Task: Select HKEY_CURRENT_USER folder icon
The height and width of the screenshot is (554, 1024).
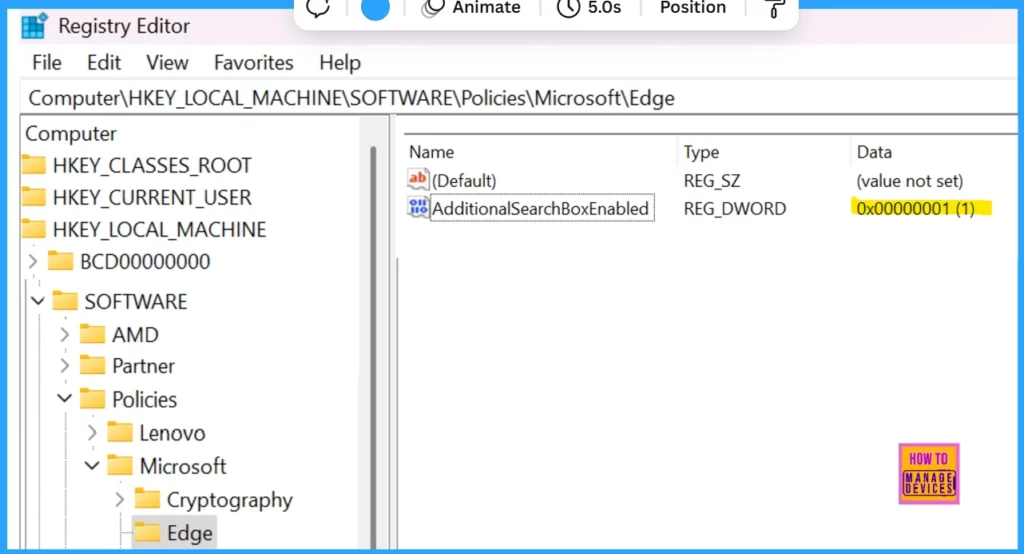Action: (34, 197)
